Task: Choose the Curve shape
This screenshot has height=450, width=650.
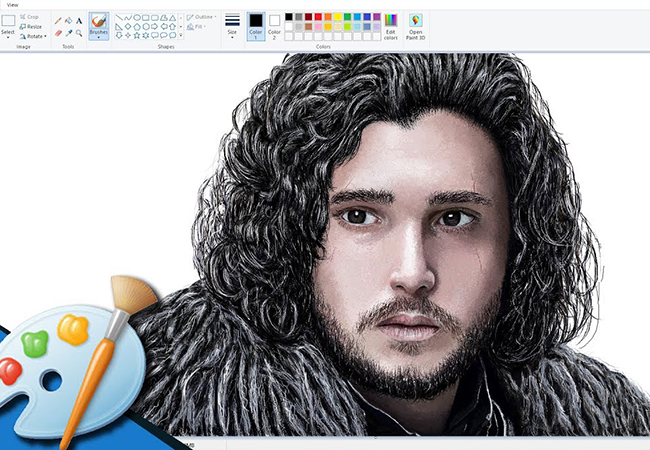Action: [x=128, y=17]
